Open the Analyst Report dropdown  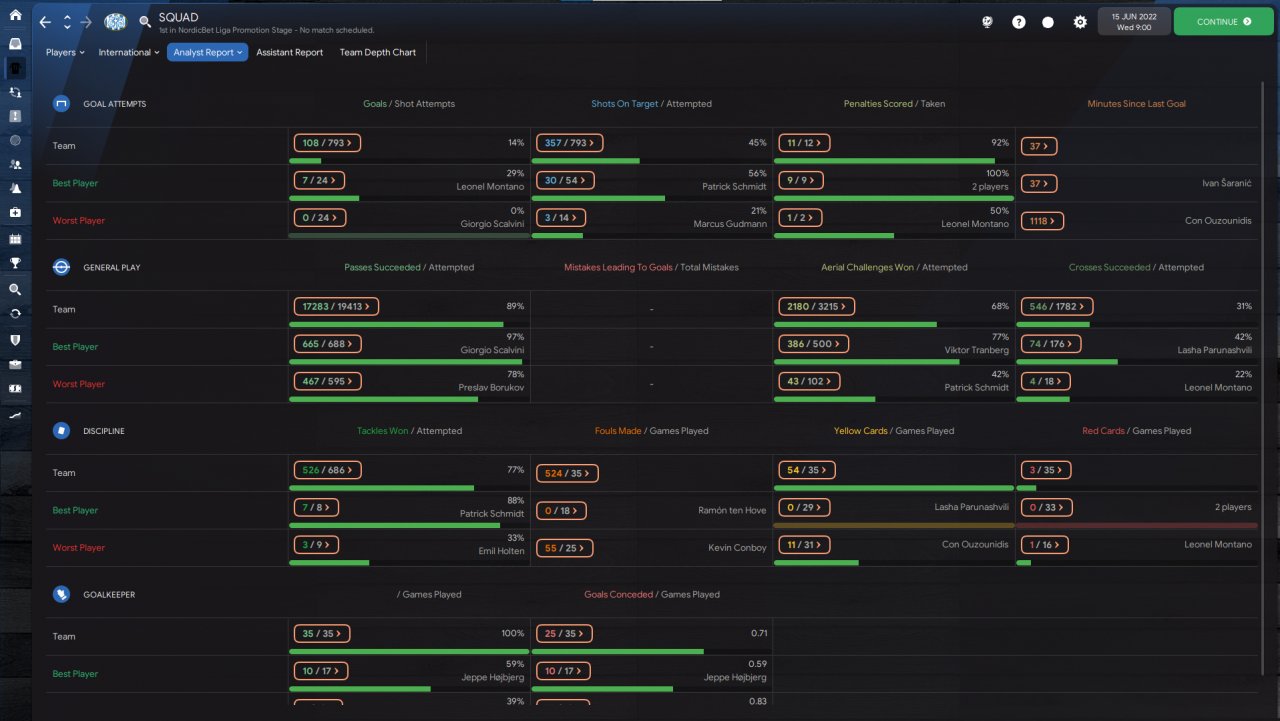coord(208,52)
